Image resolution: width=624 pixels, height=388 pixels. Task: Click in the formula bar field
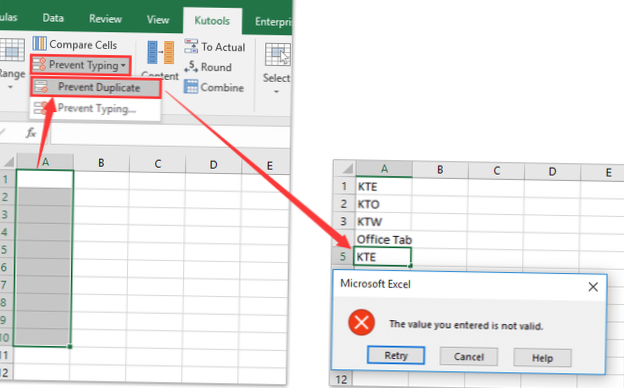coord(170,135)
